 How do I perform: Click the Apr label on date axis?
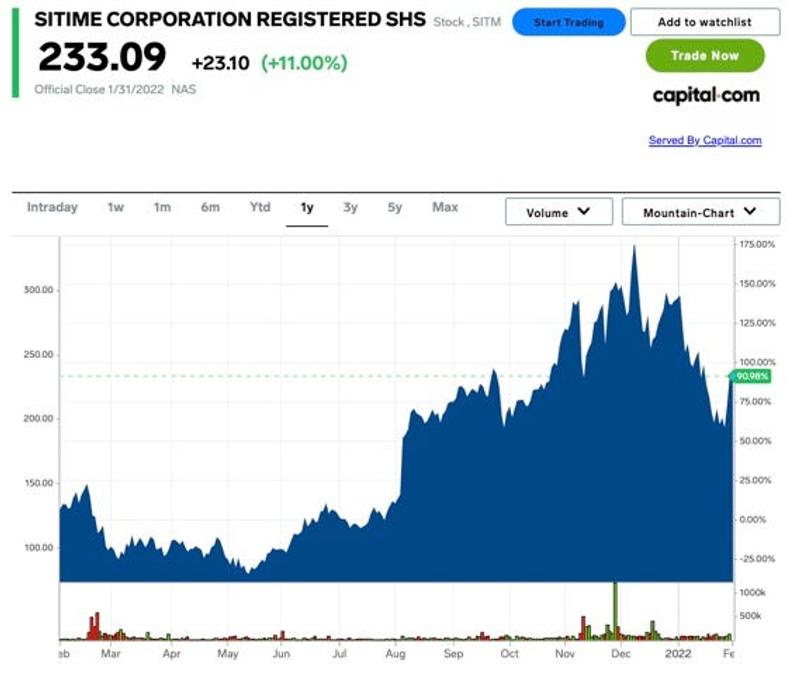pyautogui.click(x=171, y=654)
